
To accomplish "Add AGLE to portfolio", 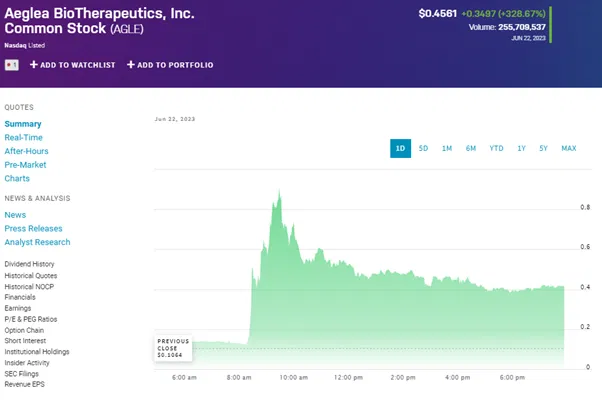I will (170, 65).
